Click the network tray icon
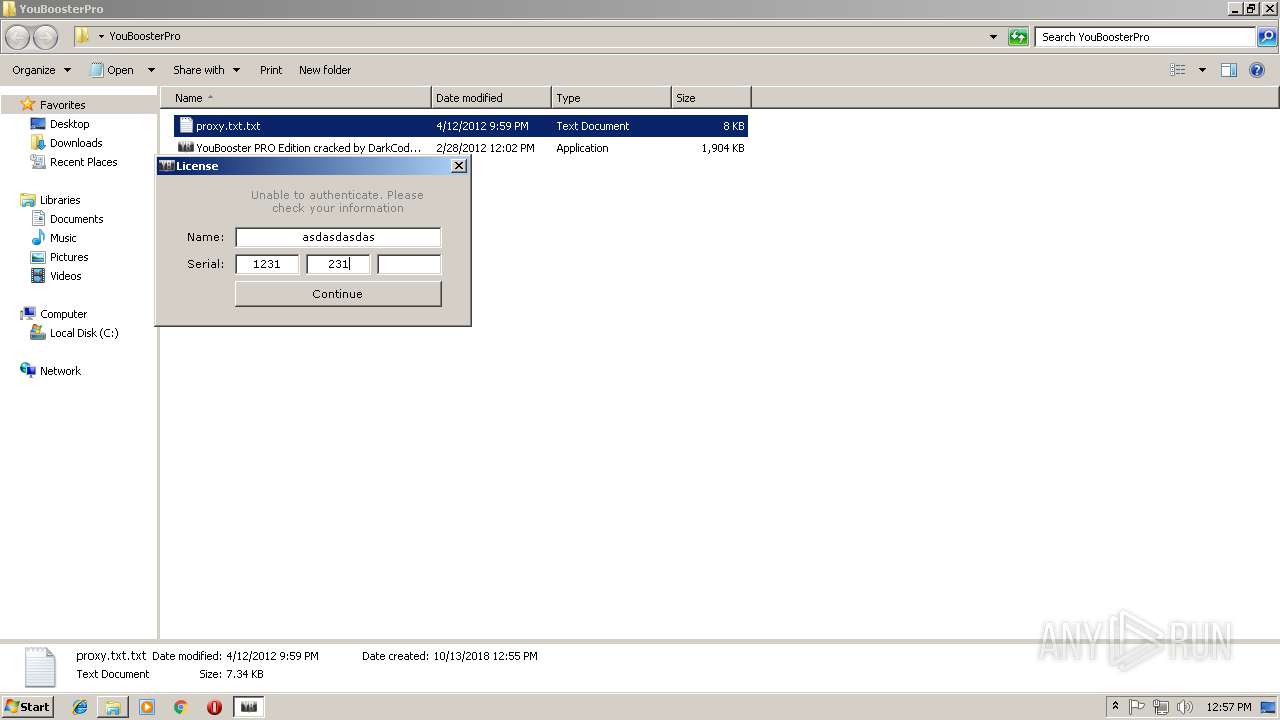The image size is (1280, 720). [x=1161, y=707]
